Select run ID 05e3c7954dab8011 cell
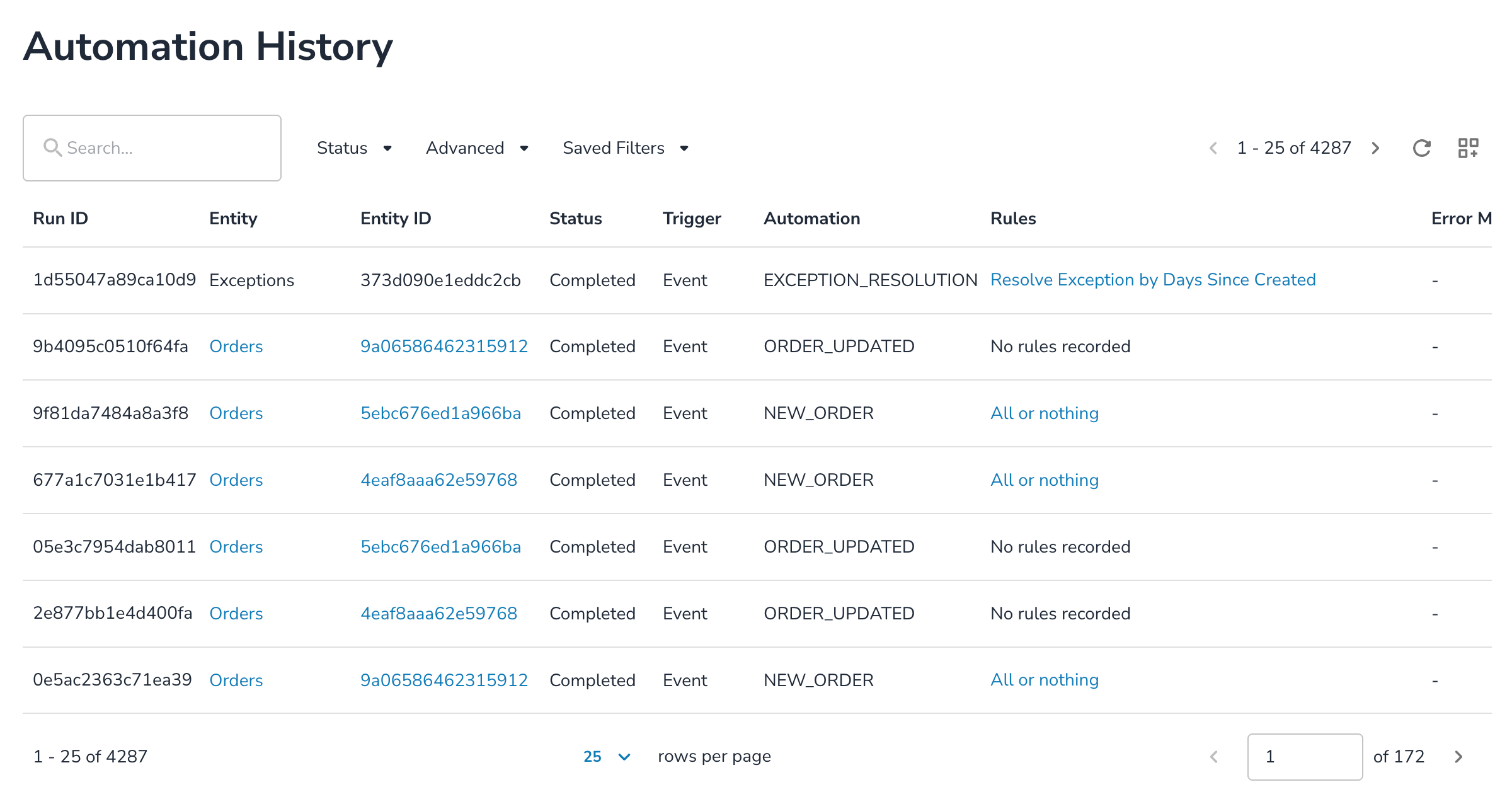1512x804 pixels. click(x=115, y=547)
